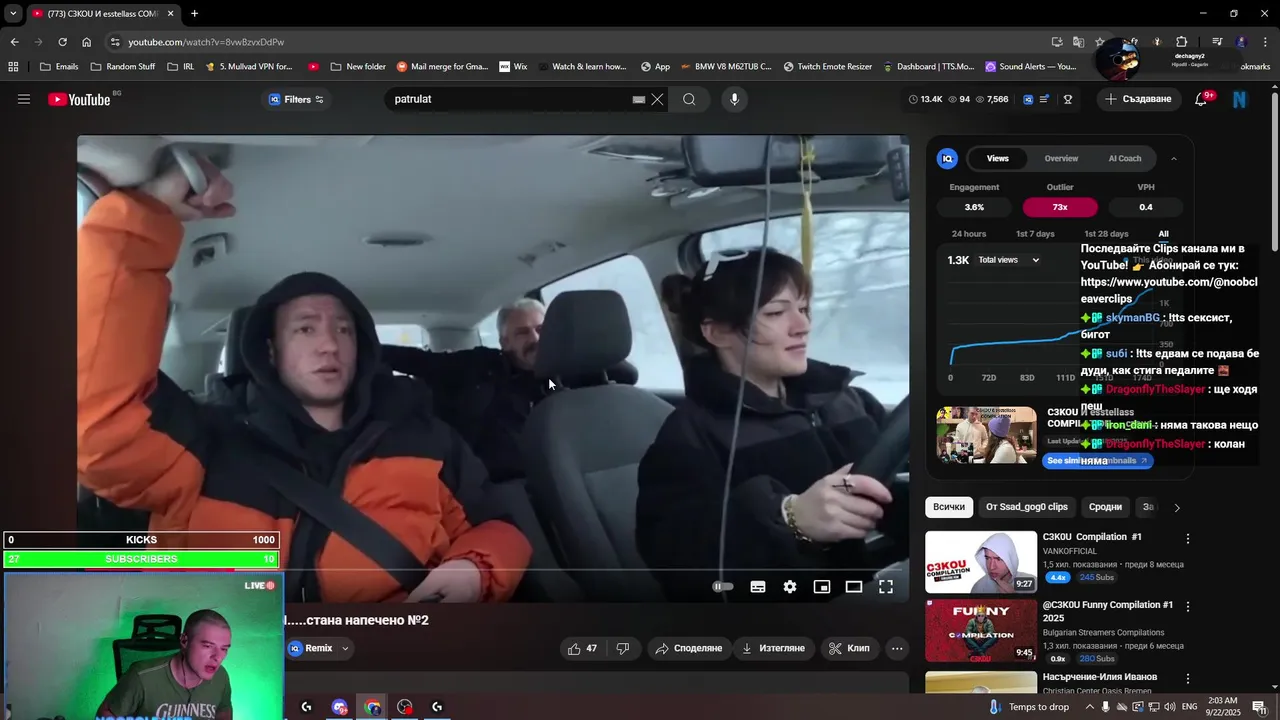
Task: Open options menu for C3K0U Compilation #1
Action: pyautogui.click(x=1188, y=538)
